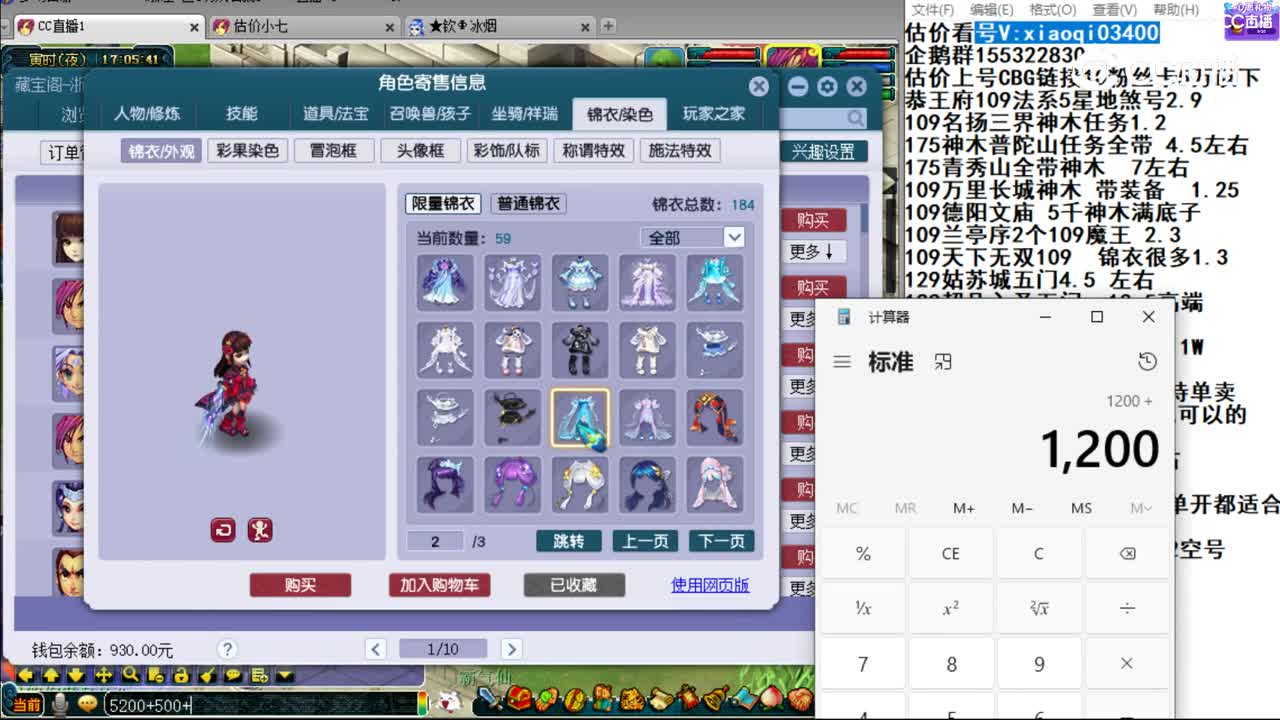Viewport: 1280px width, 720px height.
Task: Open the 编辑(E) menu in Notepad
Action: point(994,9)
